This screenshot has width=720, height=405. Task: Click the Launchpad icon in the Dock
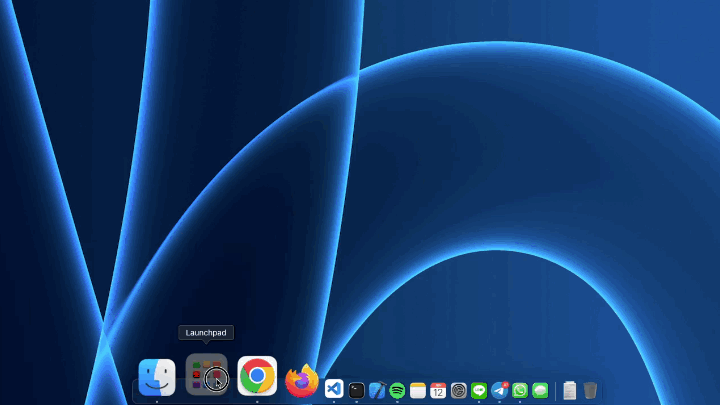207,376
